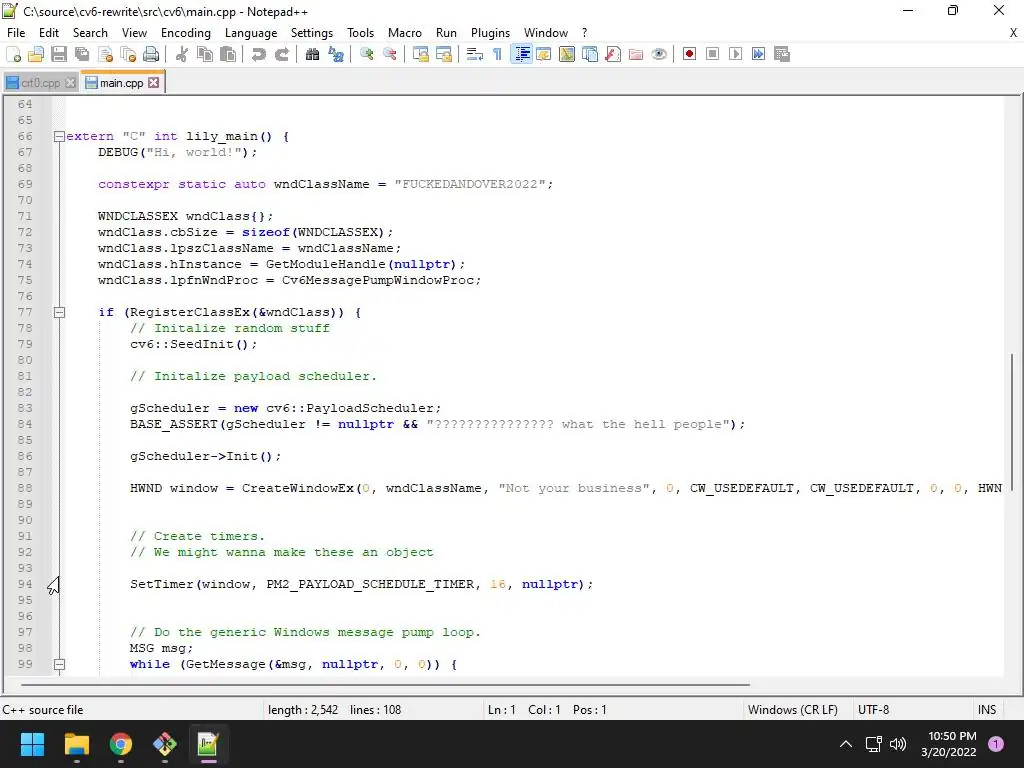Open Folder as Workspace toolbar icon
This screenshot has height=768, width=1024.
[x=635, y=54]
